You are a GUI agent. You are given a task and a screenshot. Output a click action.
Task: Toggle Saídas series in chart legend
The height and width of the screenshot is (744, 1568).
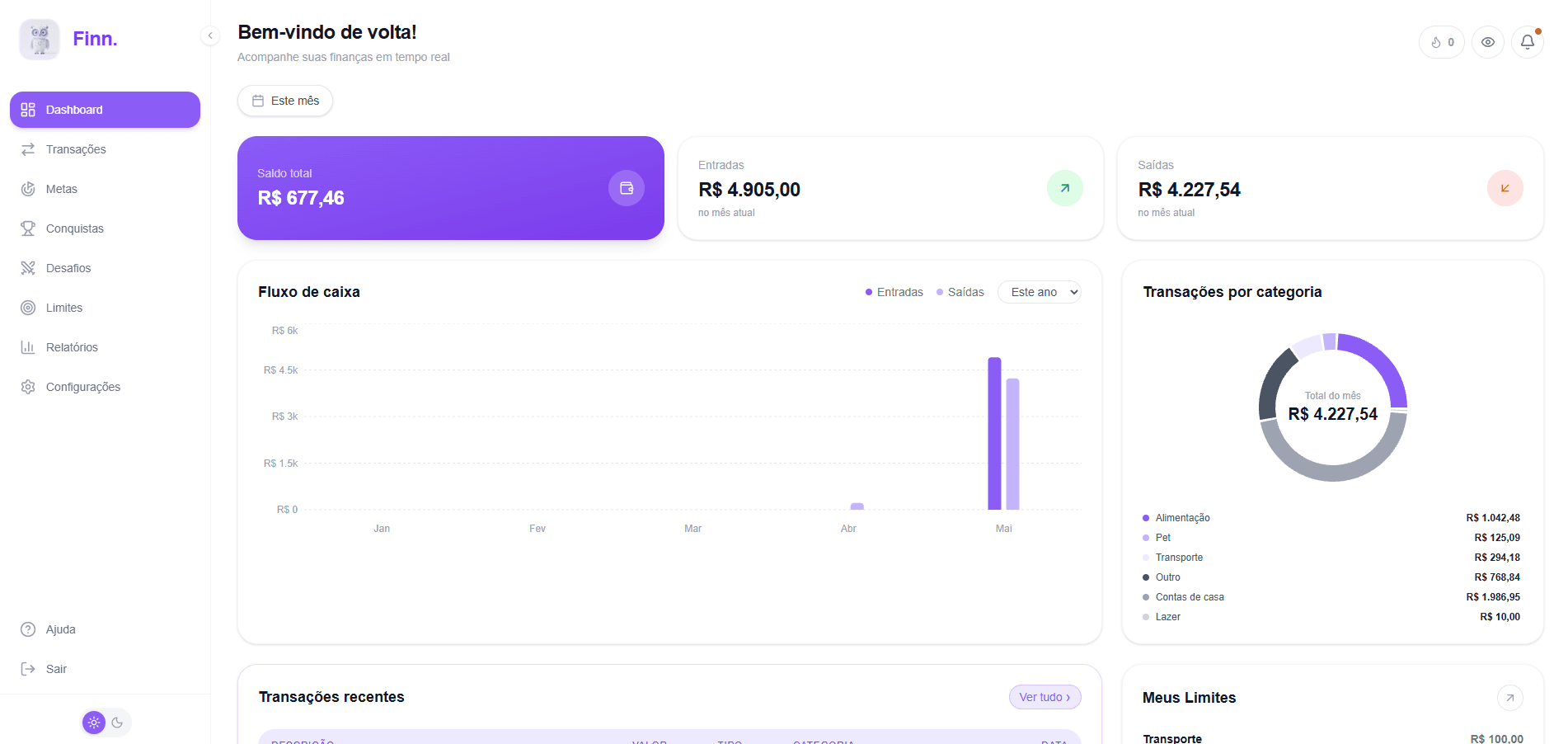[x=960, y=292]
